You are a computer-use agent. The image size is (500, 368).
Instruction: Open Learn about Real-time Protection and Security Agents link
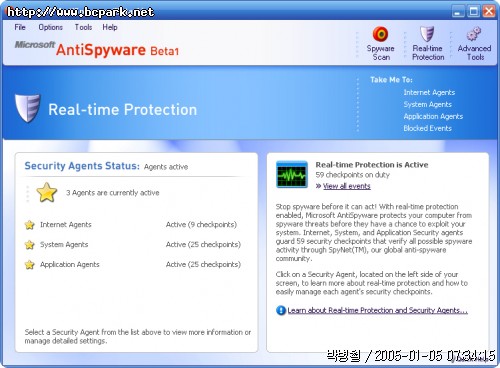[377, 310]
